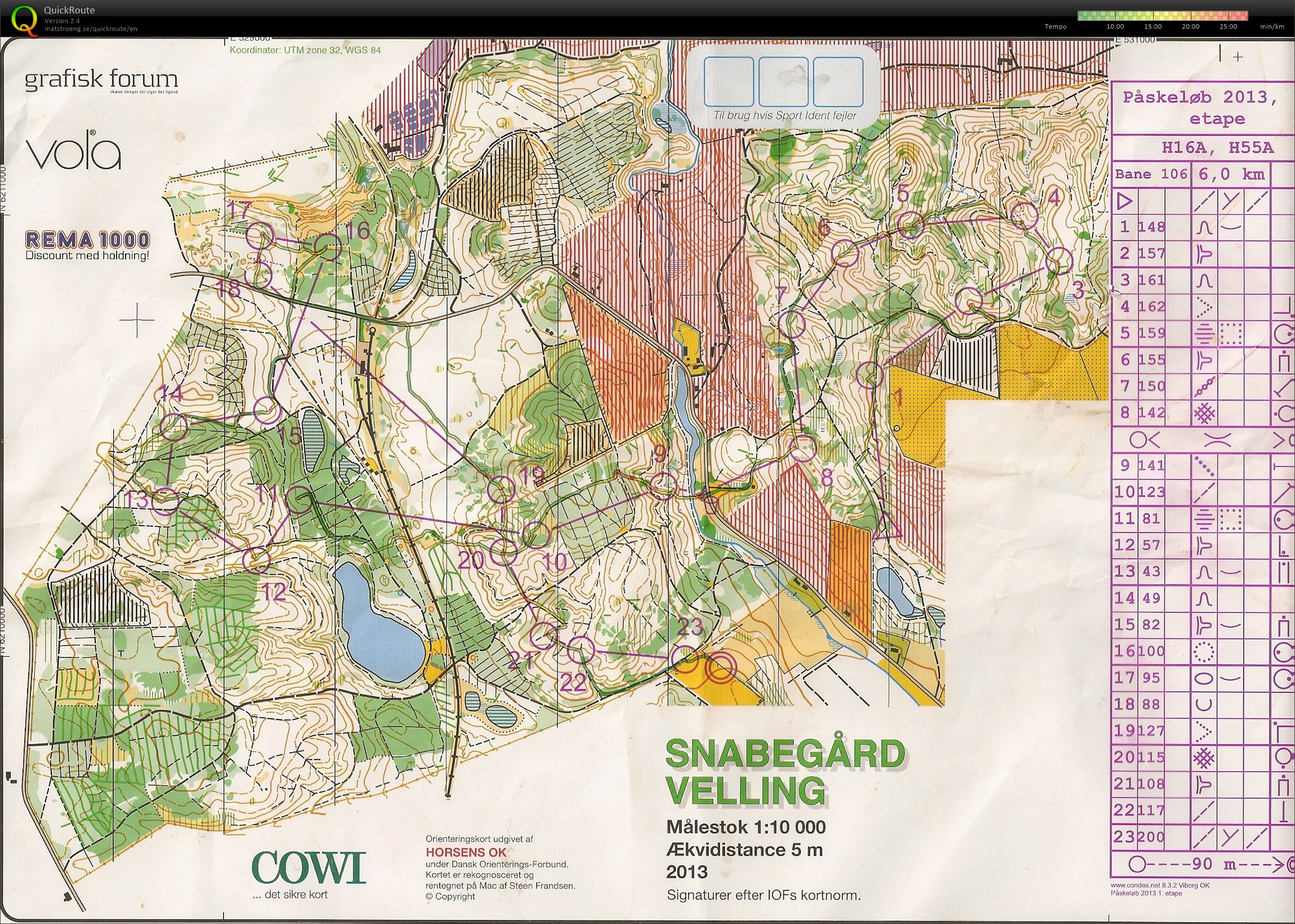Click control circle 17 on the map
The width and height of the screenshot is (1295, 924).
[x=261, y=234]
